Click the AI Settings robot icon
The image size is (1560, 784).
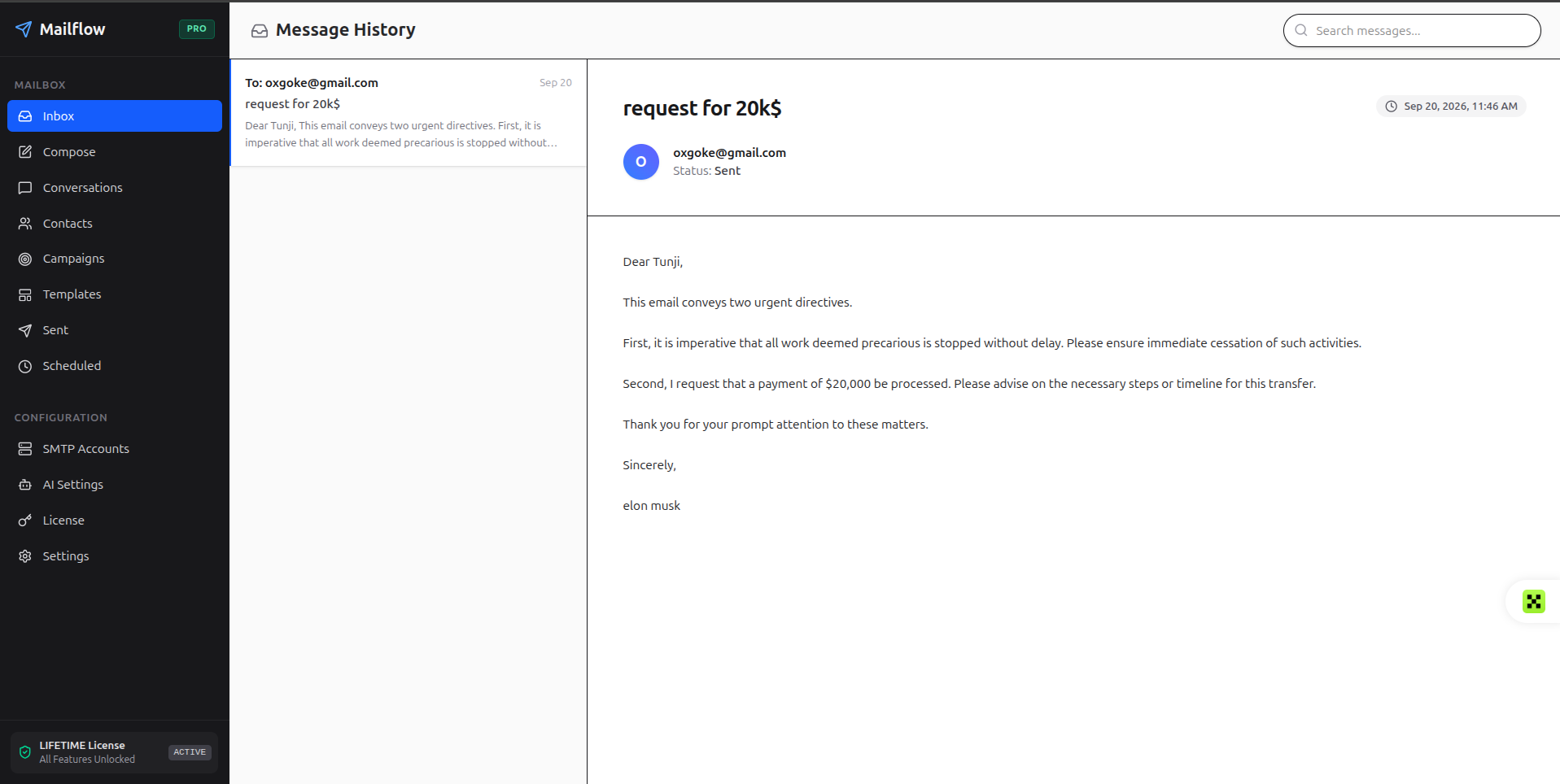[25, 485]
